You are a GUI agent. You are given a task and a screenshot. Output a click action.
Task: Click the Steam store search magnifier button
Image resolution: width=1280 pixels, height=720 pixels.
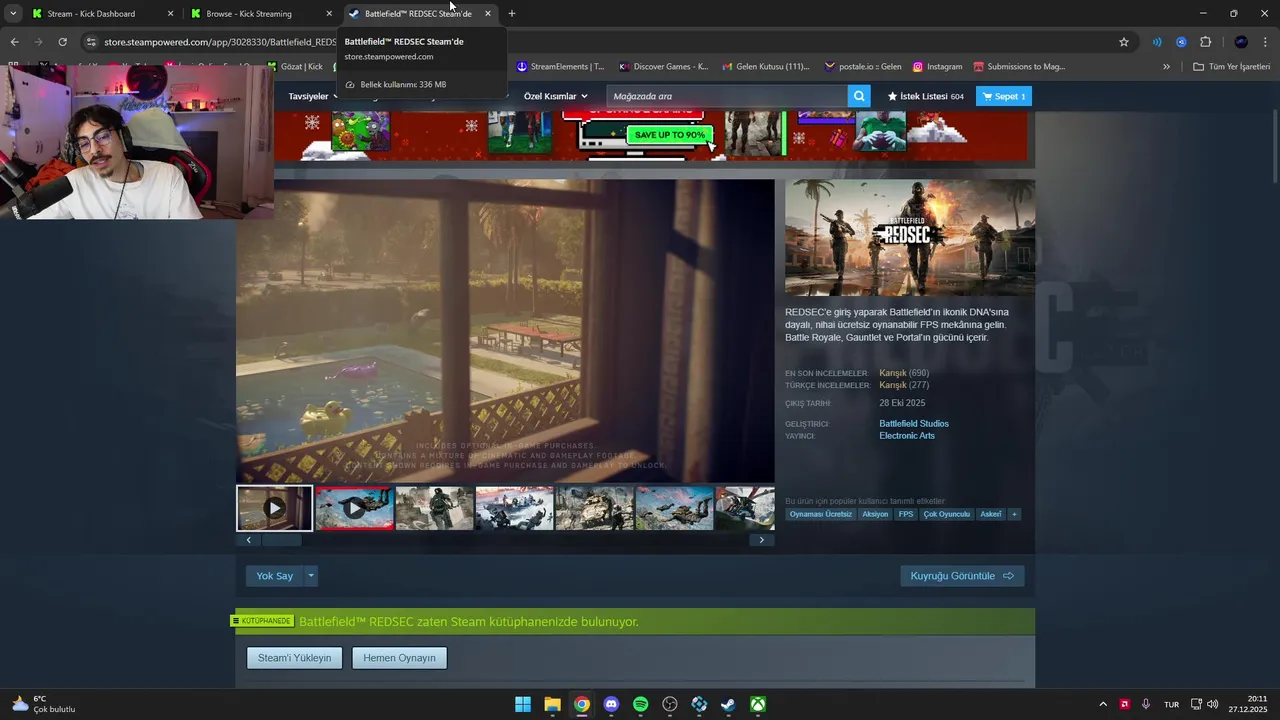coord(859,96)
